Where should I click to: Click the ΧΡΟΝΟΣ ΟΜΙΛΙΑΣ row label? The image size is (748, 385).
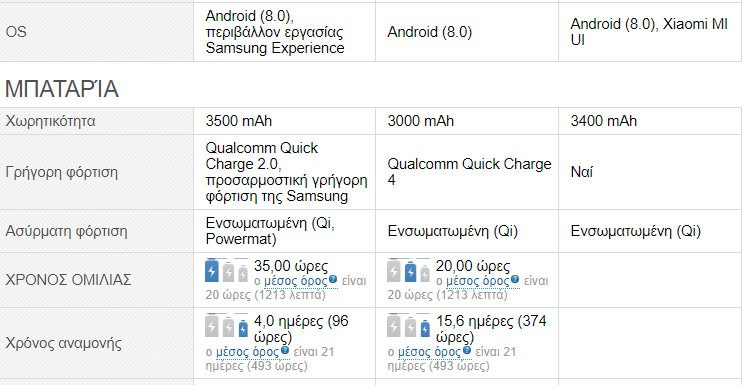click(x=68, y=280)
